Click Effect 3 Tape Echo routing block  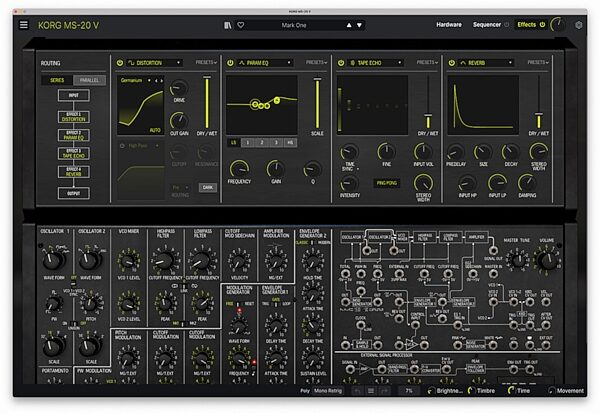[73, 153]
